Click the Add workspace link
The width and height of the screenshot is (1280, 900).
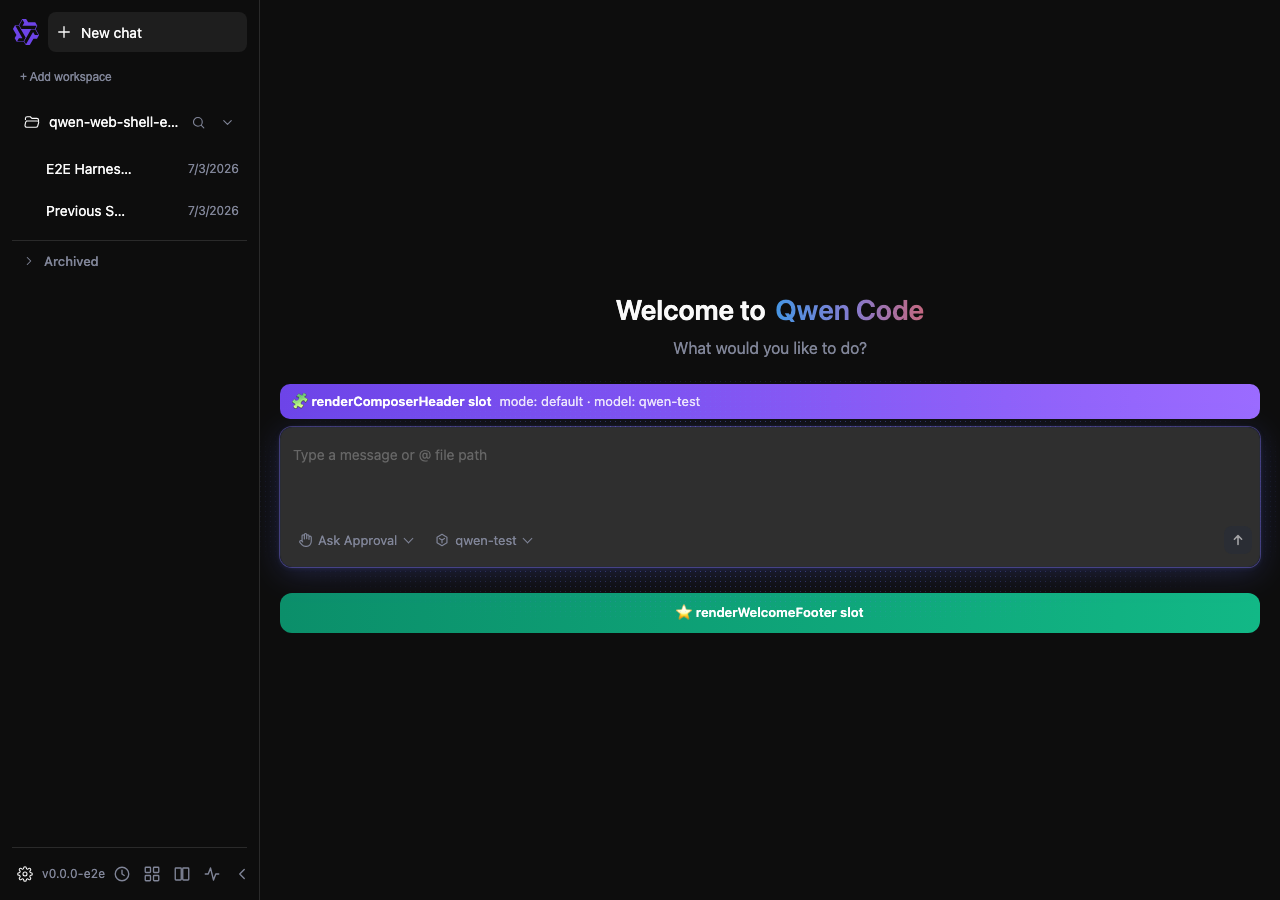(66, 77)
